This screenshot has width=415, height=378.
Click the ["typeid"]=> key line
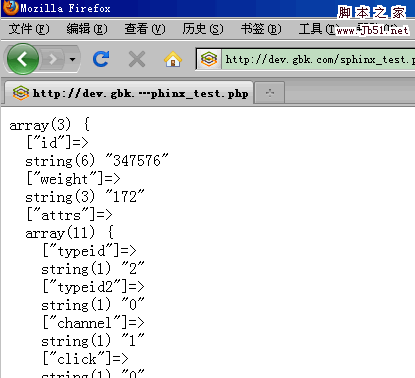click(89, 251)
